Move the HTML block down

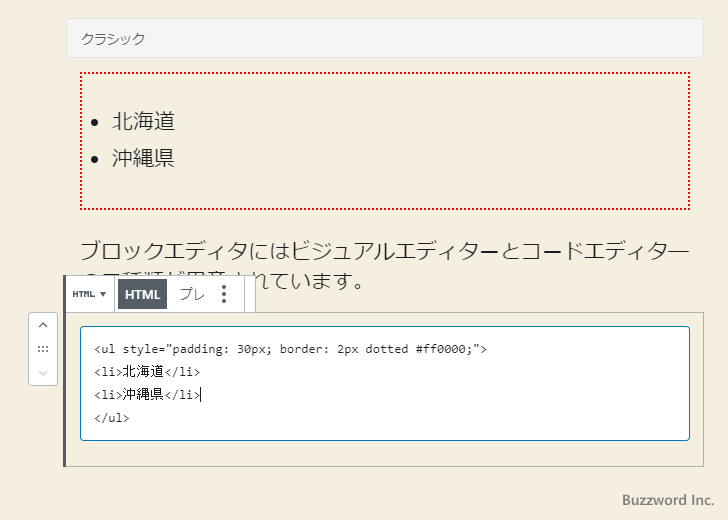pyautogui.click(x=42, y=373)
